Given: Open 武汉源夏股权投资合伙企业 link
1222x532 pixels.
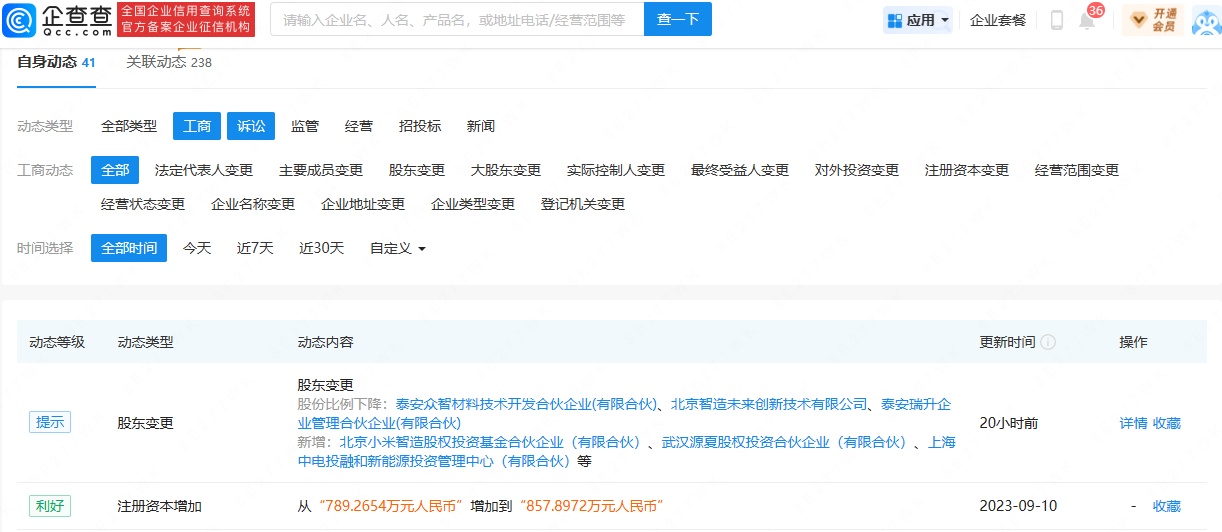Looking at the screenshot, I should [785, 442].
